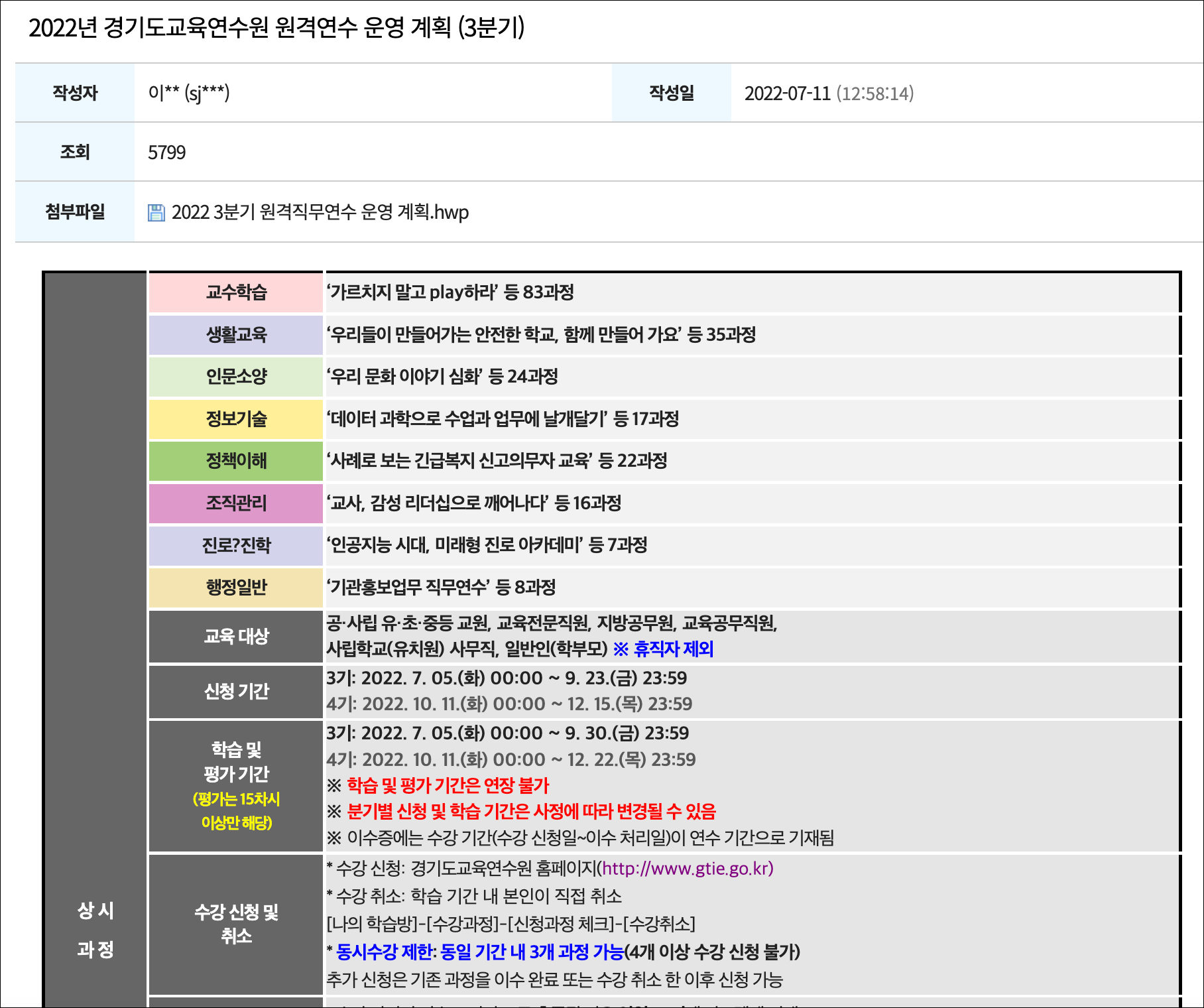Click the '생활교육' category cell
1204x1008 pixels.
[236, 334]
